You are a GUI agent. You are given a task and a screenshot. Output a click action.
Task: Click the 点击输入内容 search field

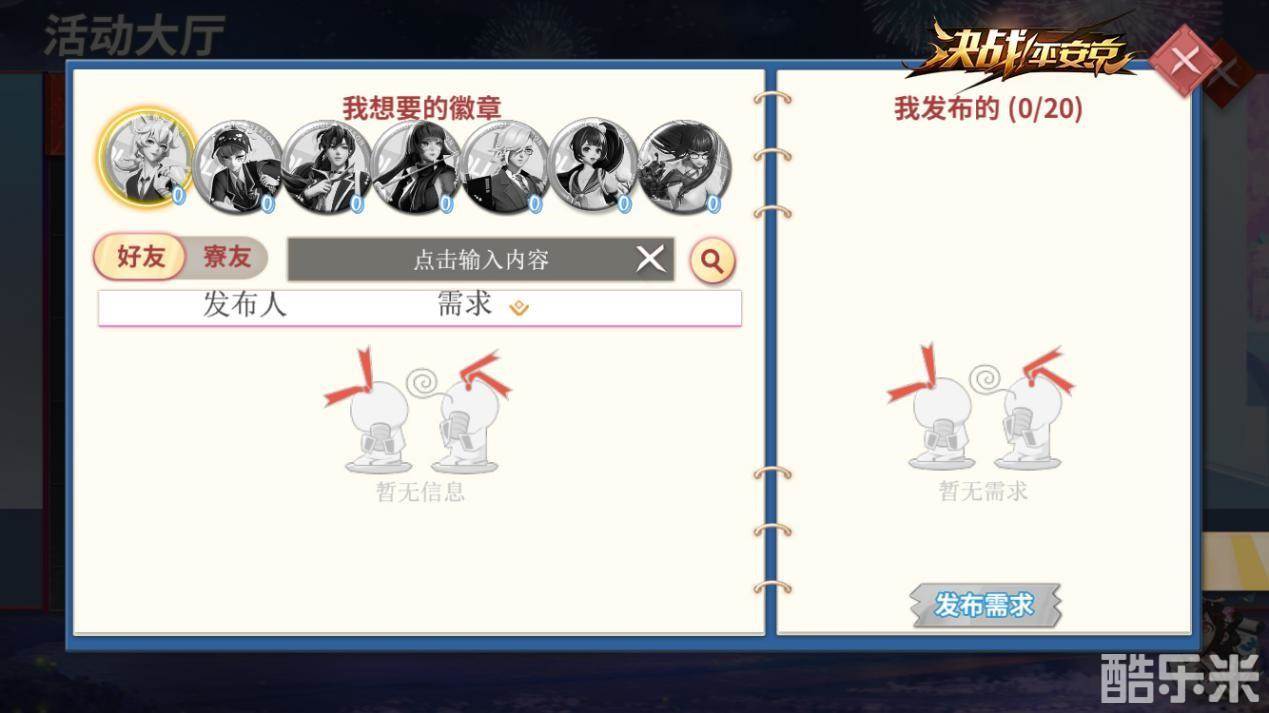click(x=481, y=260)
